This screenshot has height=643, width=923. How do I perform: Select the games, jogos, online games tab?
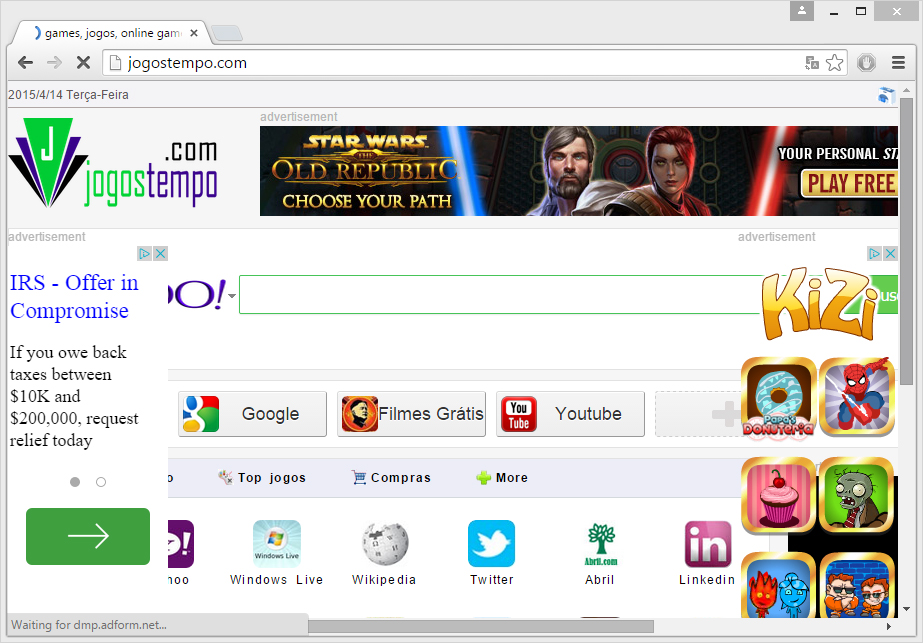tap(110, 33)
